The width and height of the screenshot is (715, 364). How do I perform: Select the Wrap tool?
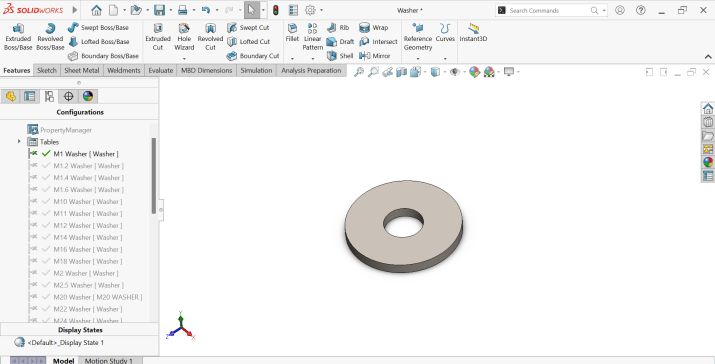[373, 27]
